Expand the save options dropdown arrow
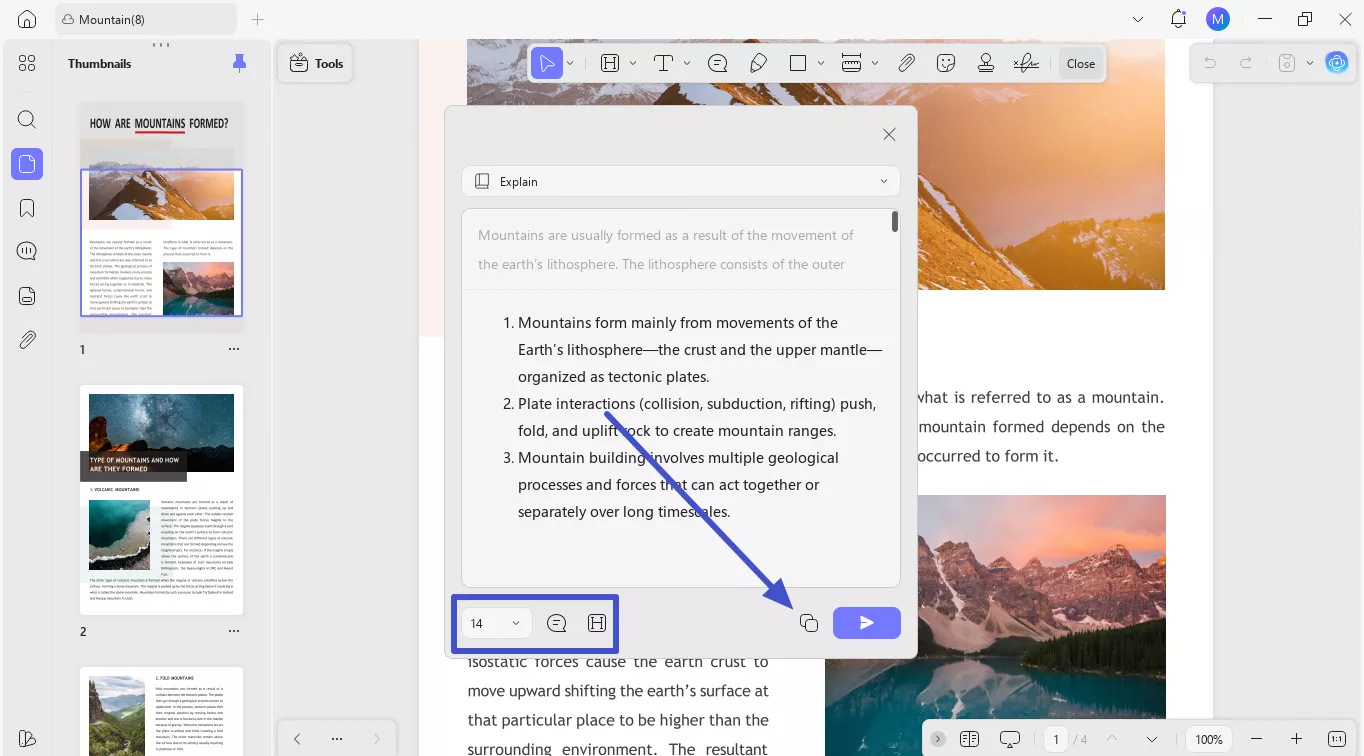 pos(1309,63)
